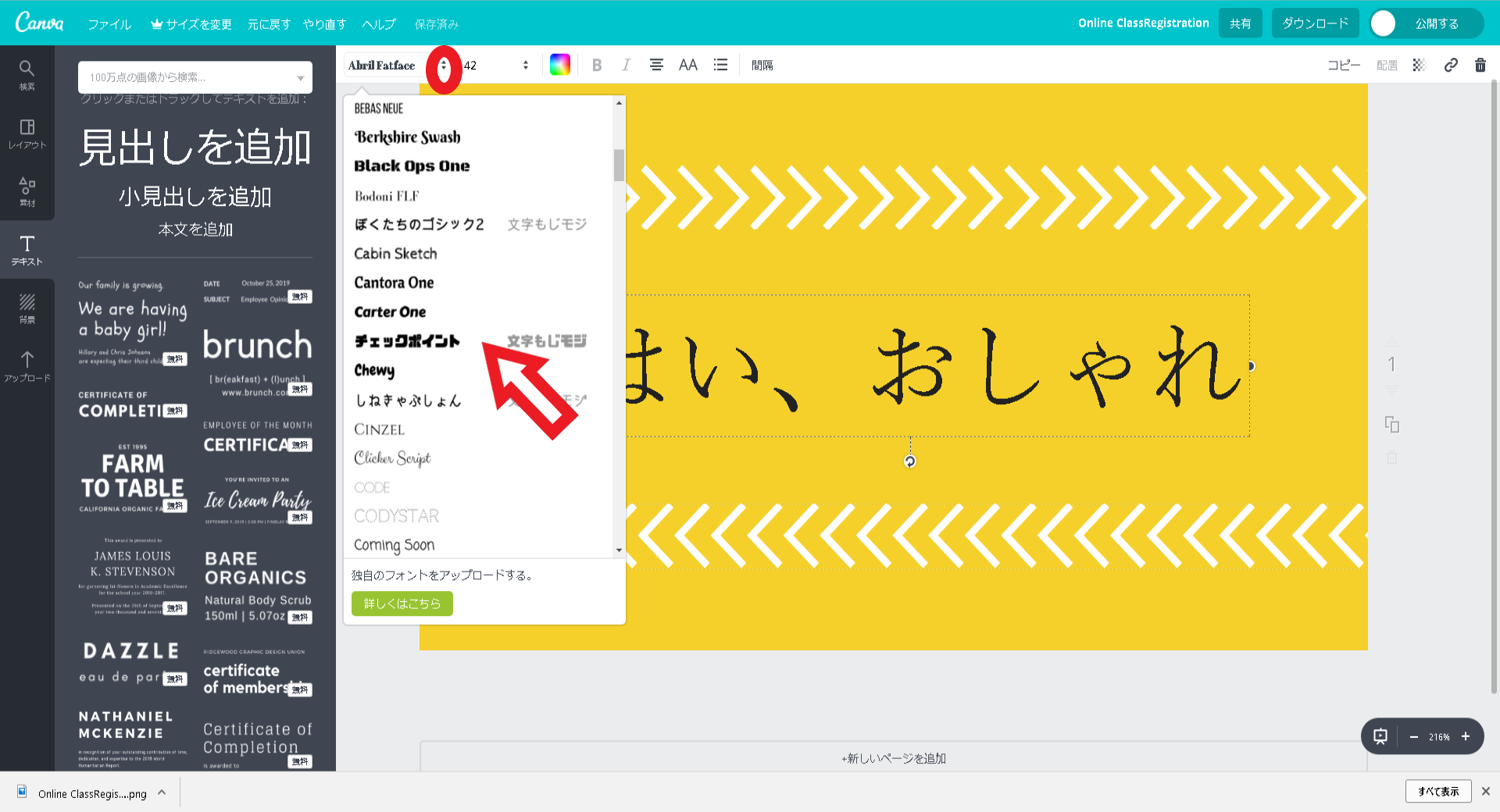Click 元に戻す undo
This screenshot has width=1500, height=812.
269,24
